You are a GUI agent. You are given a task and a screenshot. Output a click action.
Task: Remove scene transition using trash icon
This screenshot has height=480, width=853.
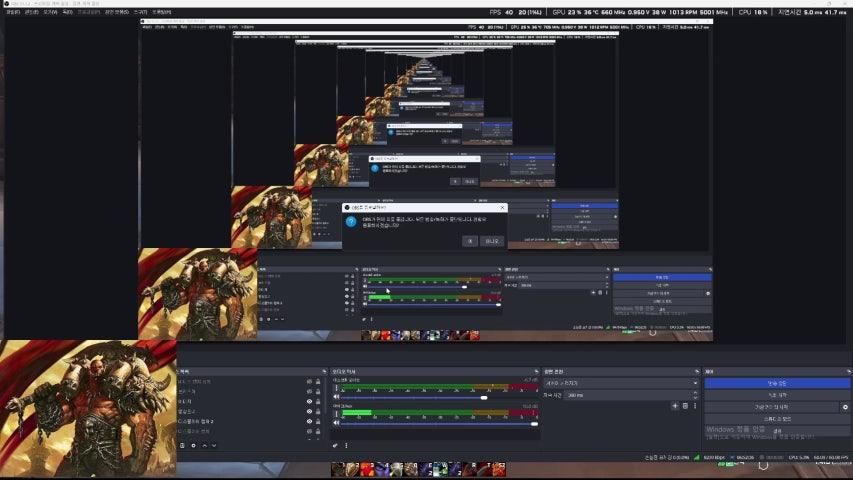pyautogui.click(x=685, y=406)
